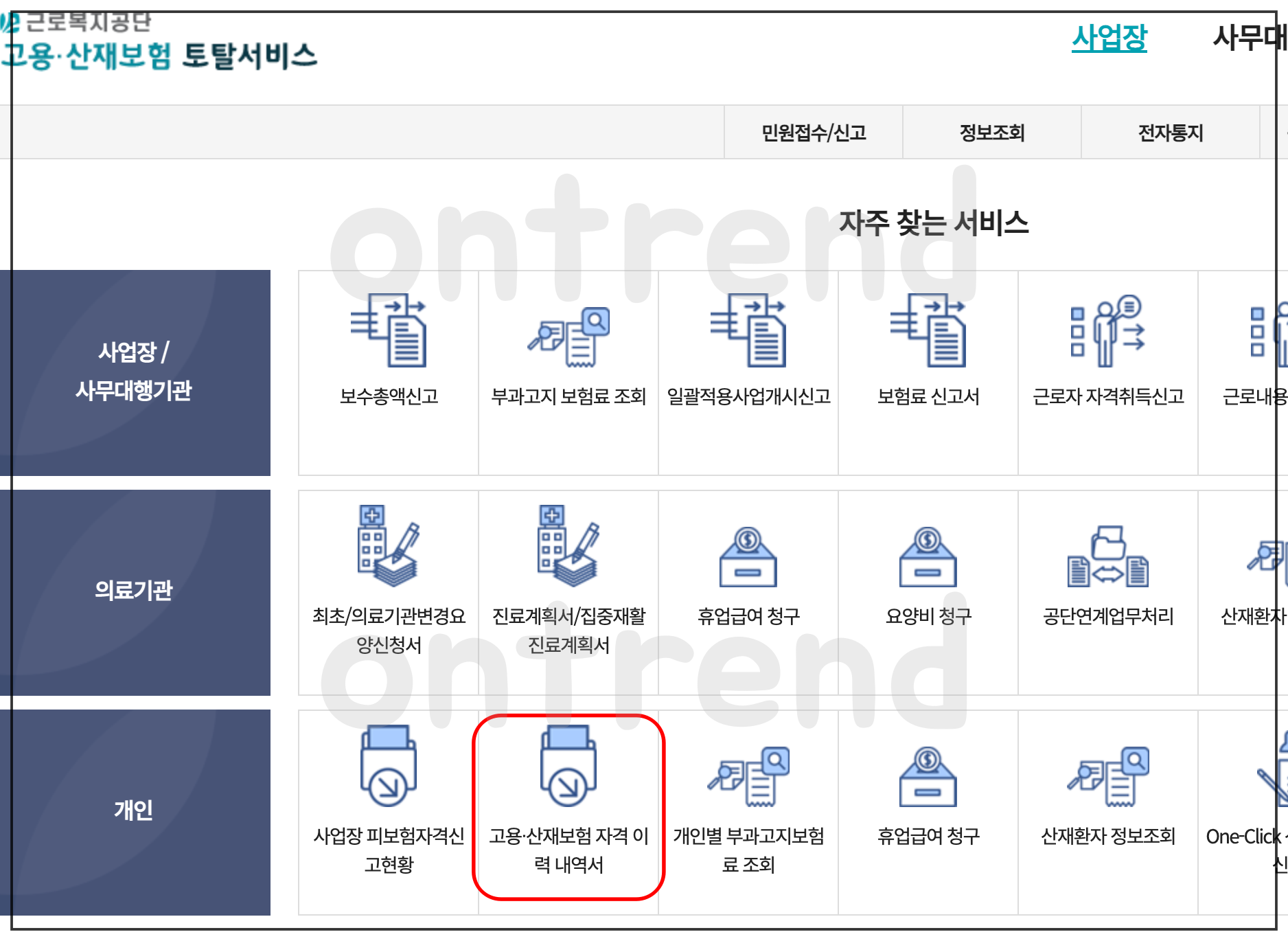Click the 산재환자 정보조회 label
Image resolution: width=1288 pixels, height=941 pixels.
pyautogui.click(x=1108, y=836)
